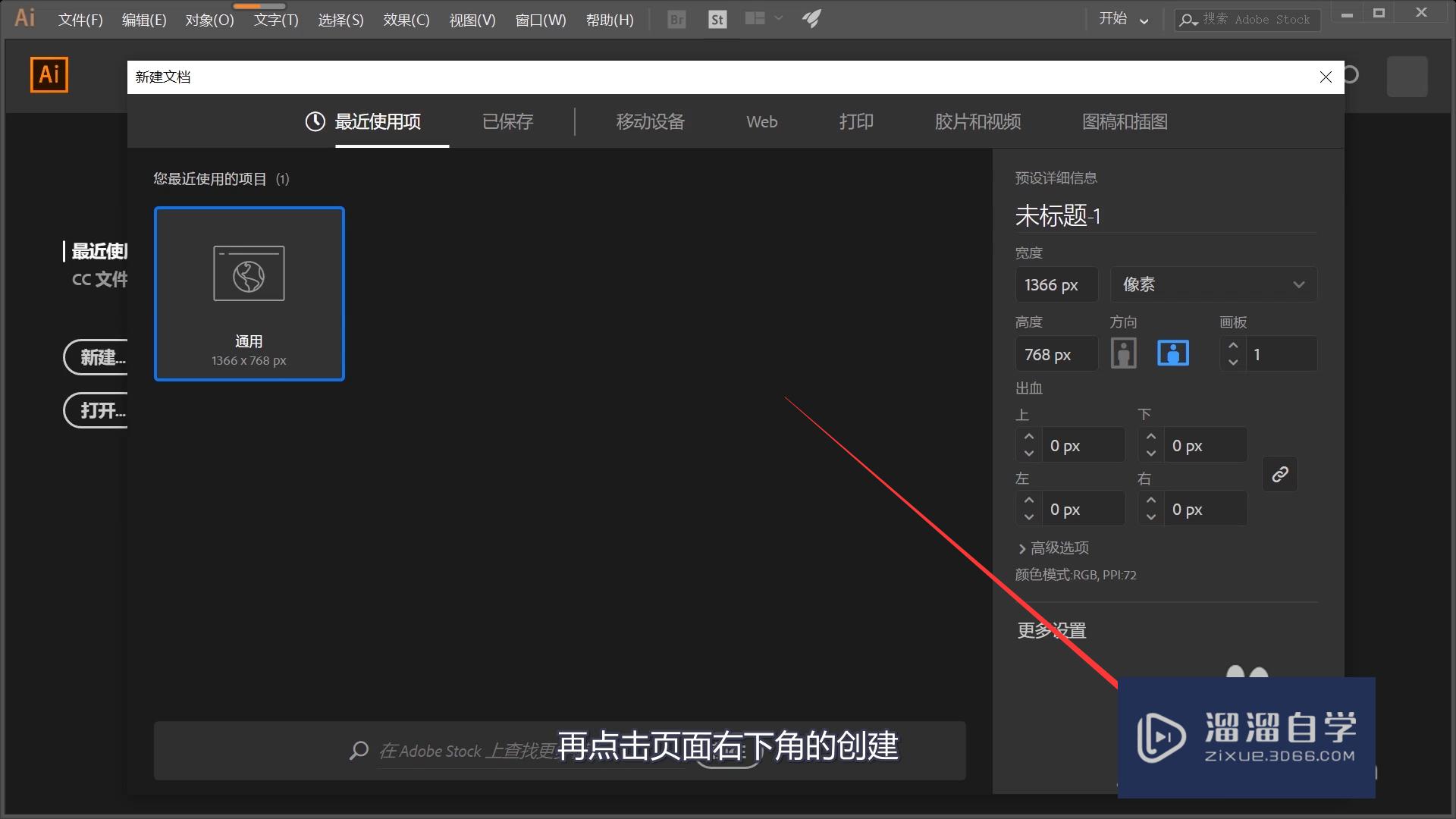Viewport: 1456px width, 819px height.
Task: Open the 文件(F) menu
Action: (79, 20)
